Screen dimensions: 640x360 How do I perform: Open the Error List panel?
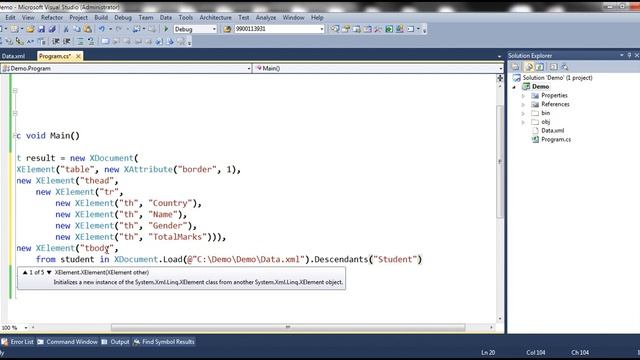18,342
